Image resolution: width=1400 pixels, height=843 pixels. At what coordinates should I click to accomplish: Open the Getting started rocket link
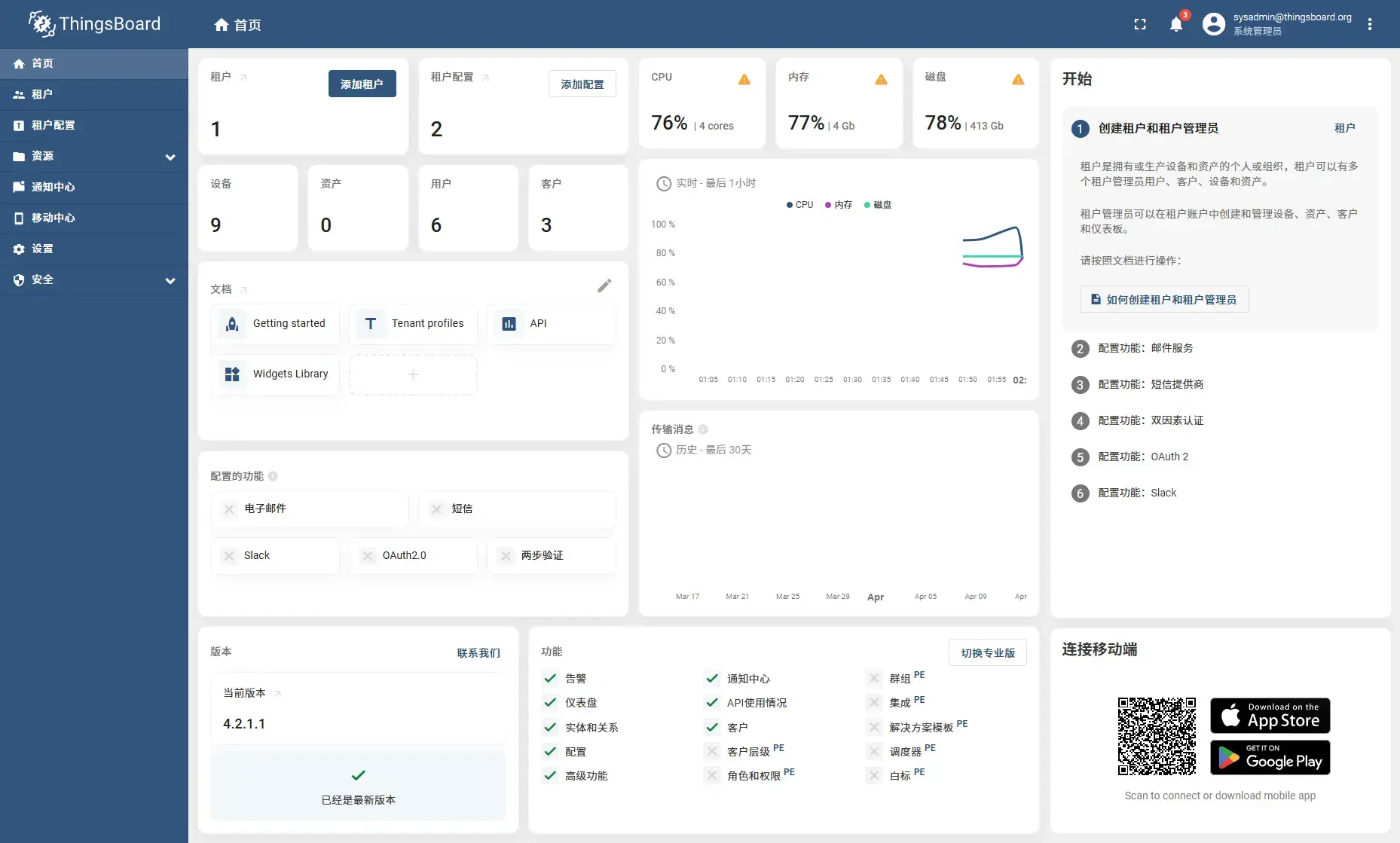(x=276, y=324)
